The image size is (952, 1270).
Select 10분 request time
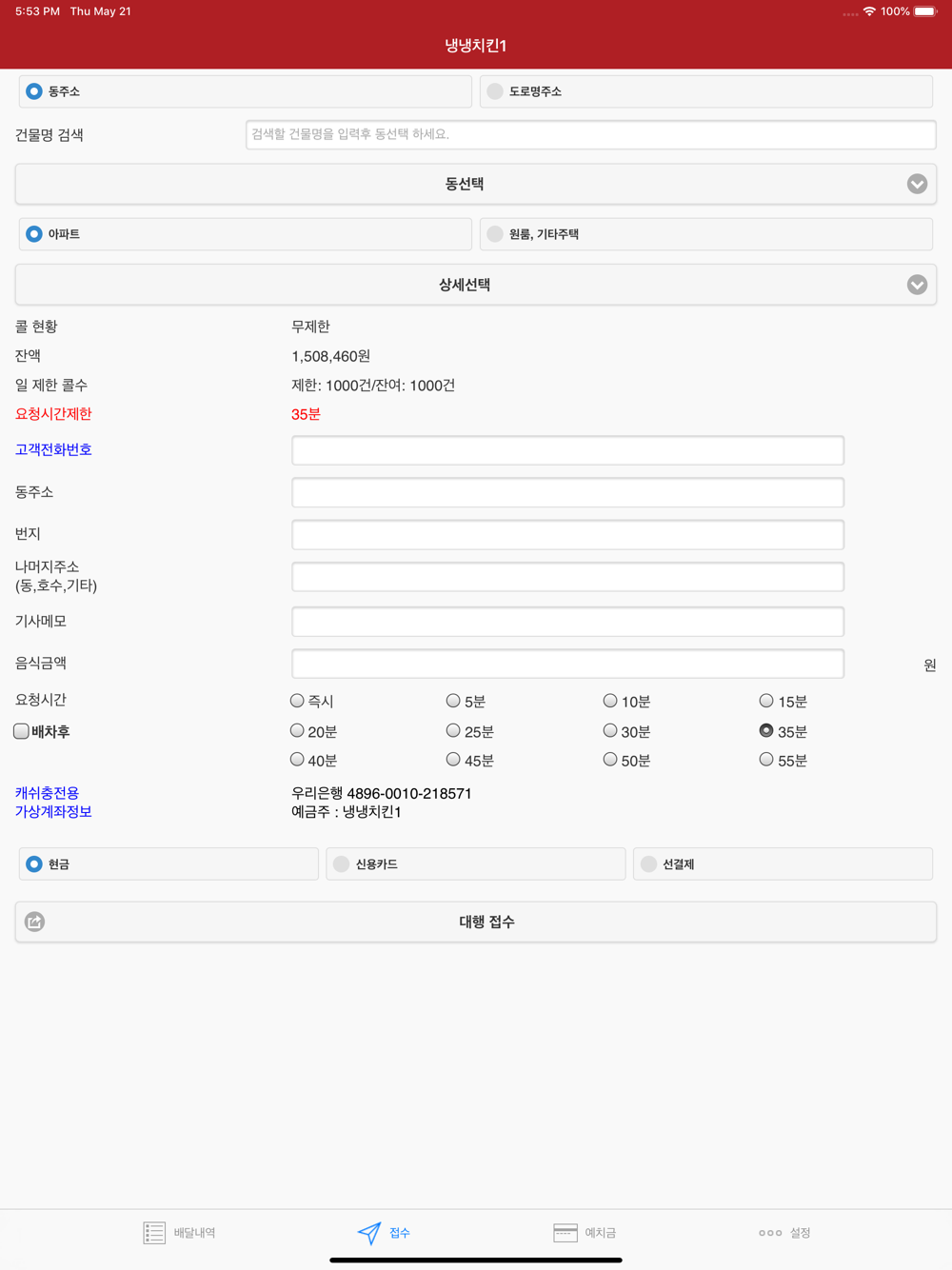pos(610,701)
